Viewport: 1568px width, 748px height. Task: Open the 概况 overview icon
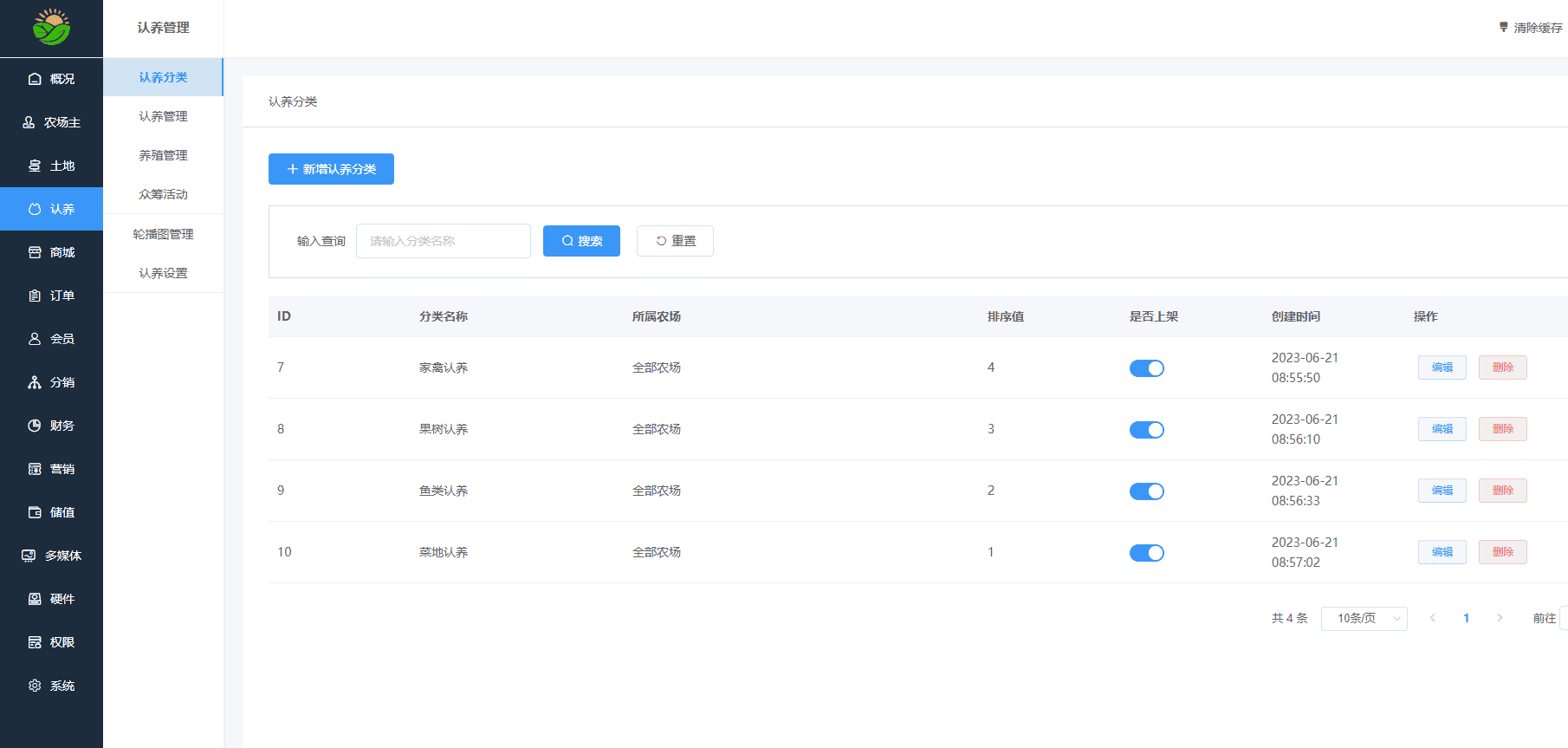[x=35, y=79]
